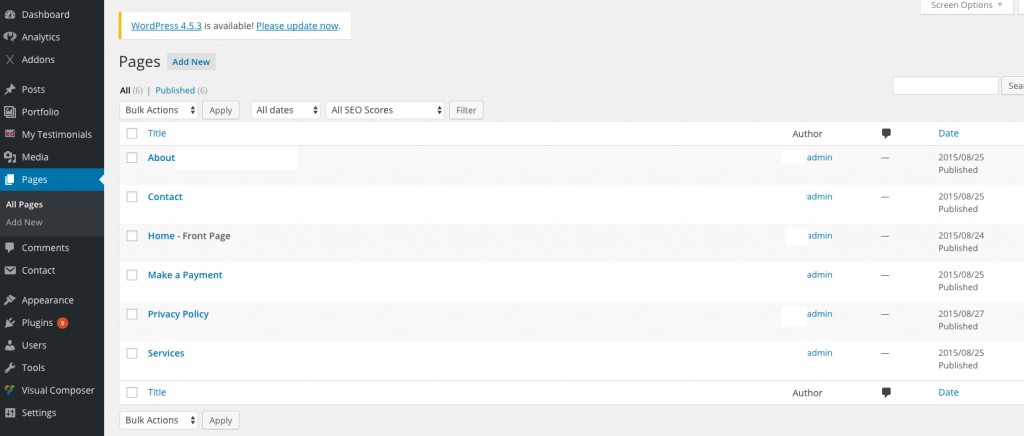The image size is (1024, 436).
Task: Open Appearance paintbrush icon
Action: coord(10,300)
